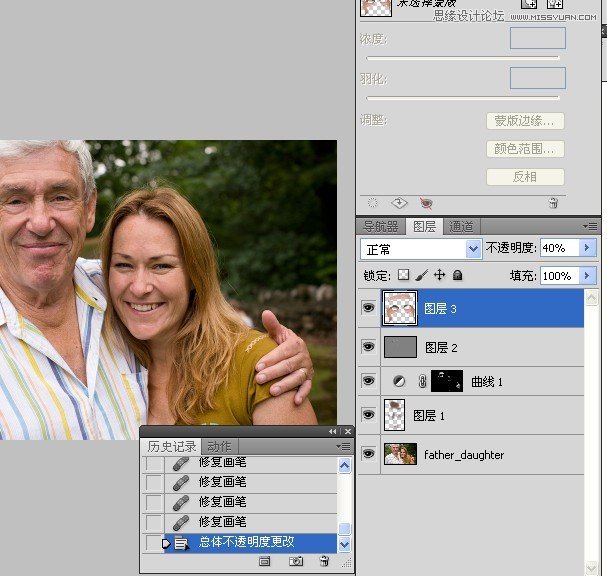
Task: Delete current state trash icon in History
Action: point(324,561)
